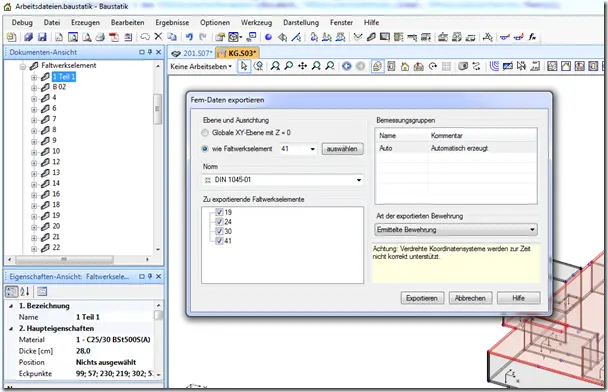Image resolution: width=608 pixels, height=392 pixels.
Task: Open the Darstellung menu
Action: pyautogui.click(x=301, y=22)
